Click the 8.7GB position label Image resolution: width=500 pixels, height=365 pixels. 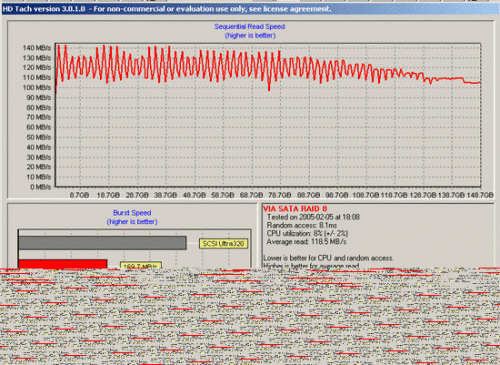[x=79, y=195]
